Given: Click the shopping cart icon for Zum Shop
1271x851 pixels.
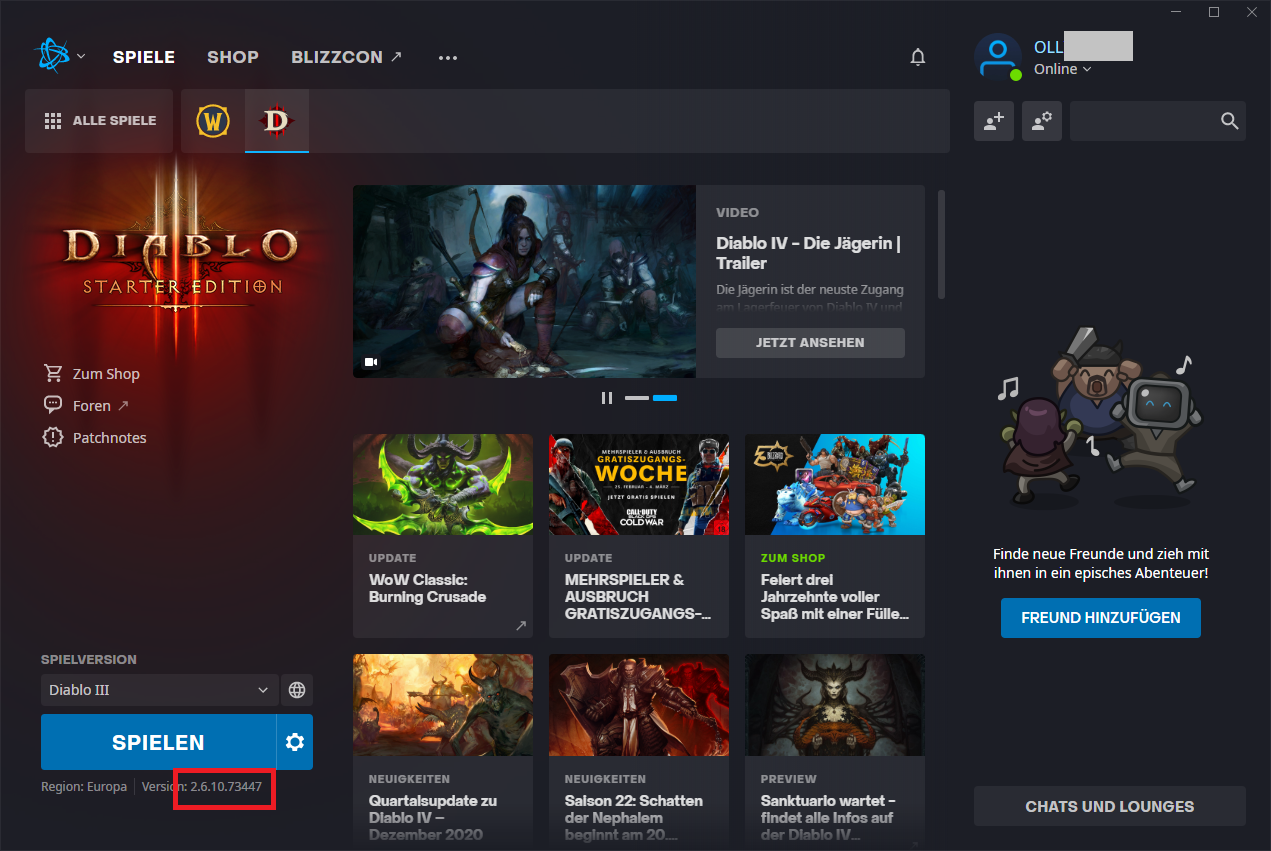Looking at the screenshot, I should [x=53, y=373].
